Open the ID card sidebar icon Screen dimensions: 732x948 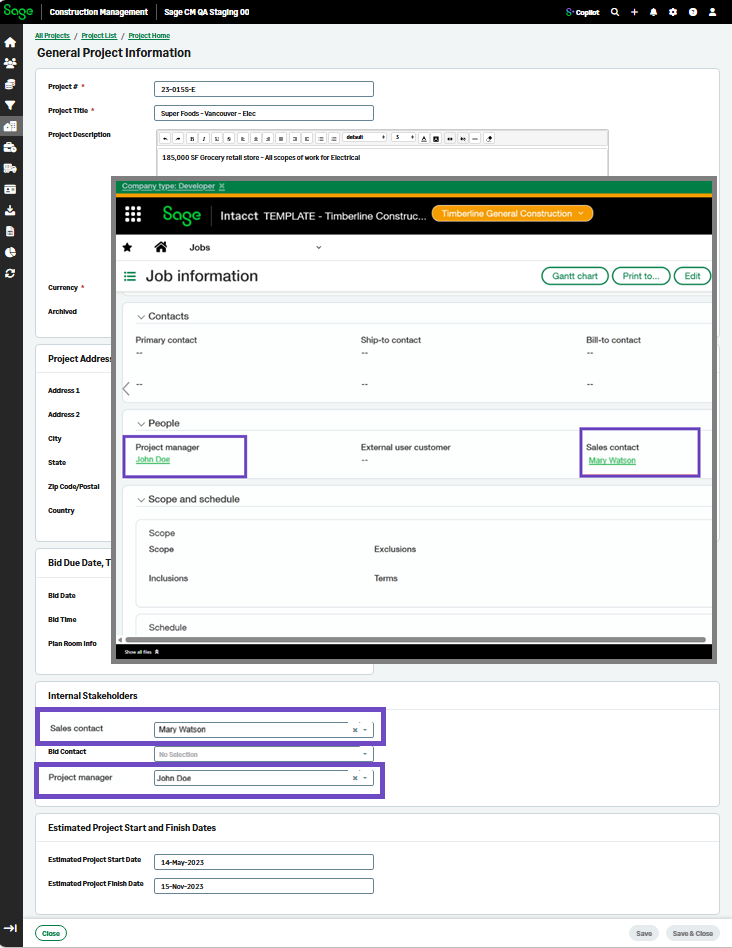pos(10,189)
